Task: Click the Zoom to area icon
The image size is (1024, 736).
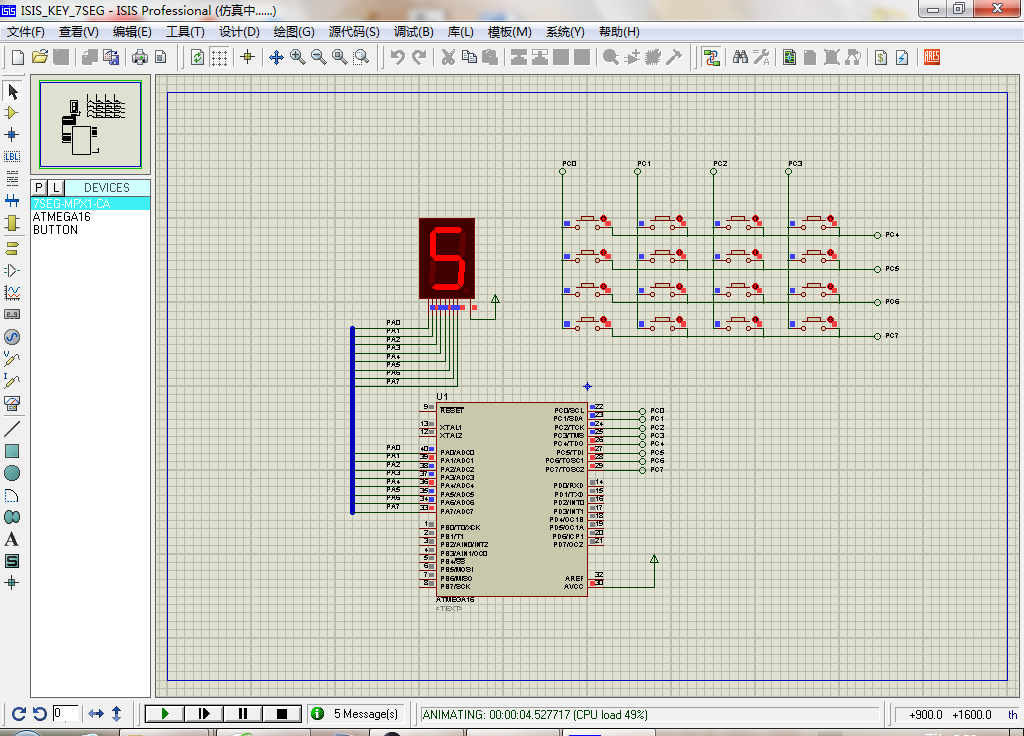Action: tap(361, 57)
